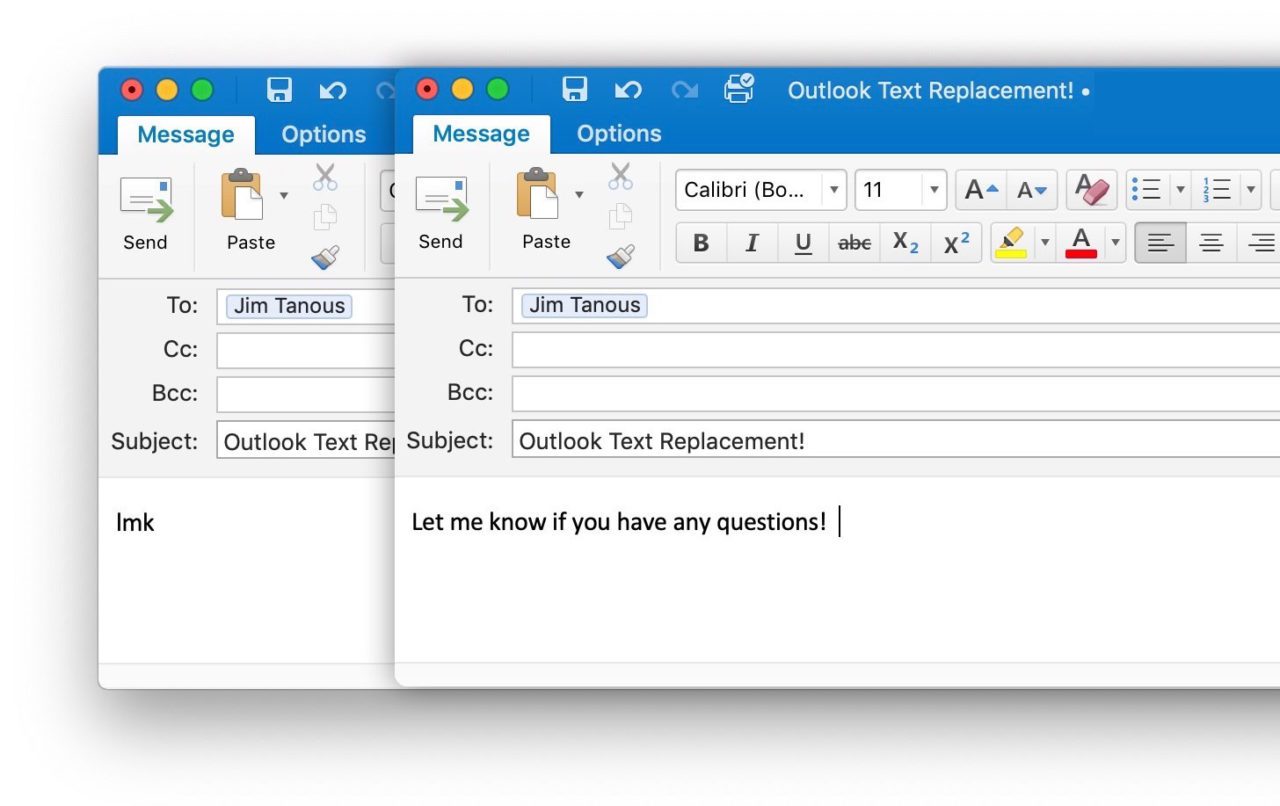Click the Save disk icon in front window title bar

click(575, 89)
